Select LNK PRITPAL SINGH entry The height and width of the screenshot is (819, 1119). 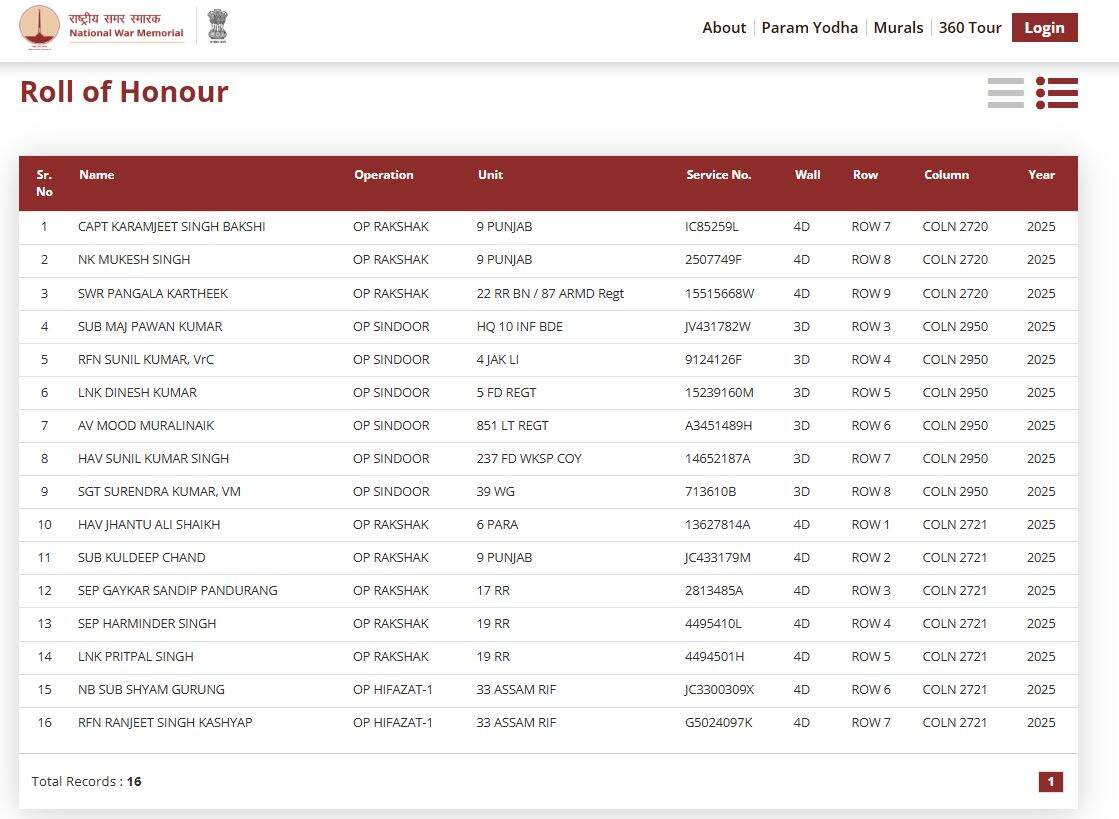coord(136,656)
